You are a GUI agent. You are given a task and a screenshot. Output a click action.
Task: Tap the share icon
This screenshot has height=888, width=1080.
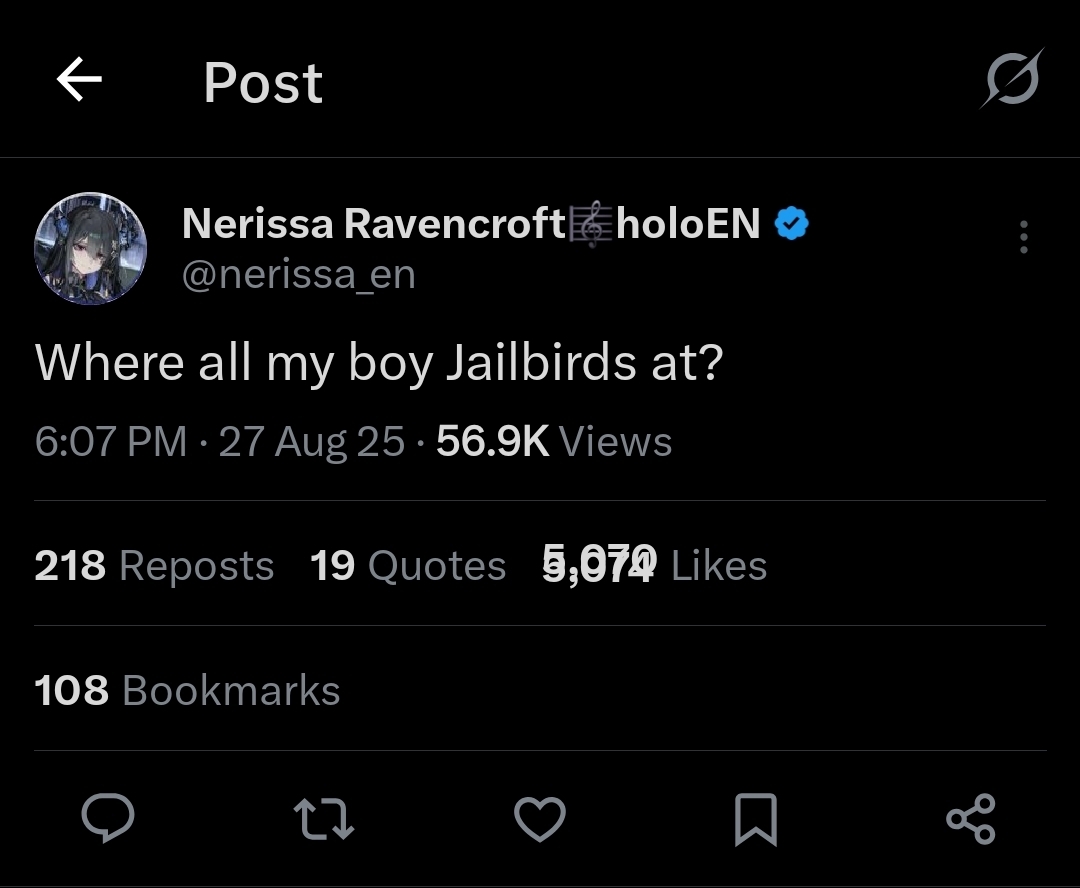click(970, 819)
